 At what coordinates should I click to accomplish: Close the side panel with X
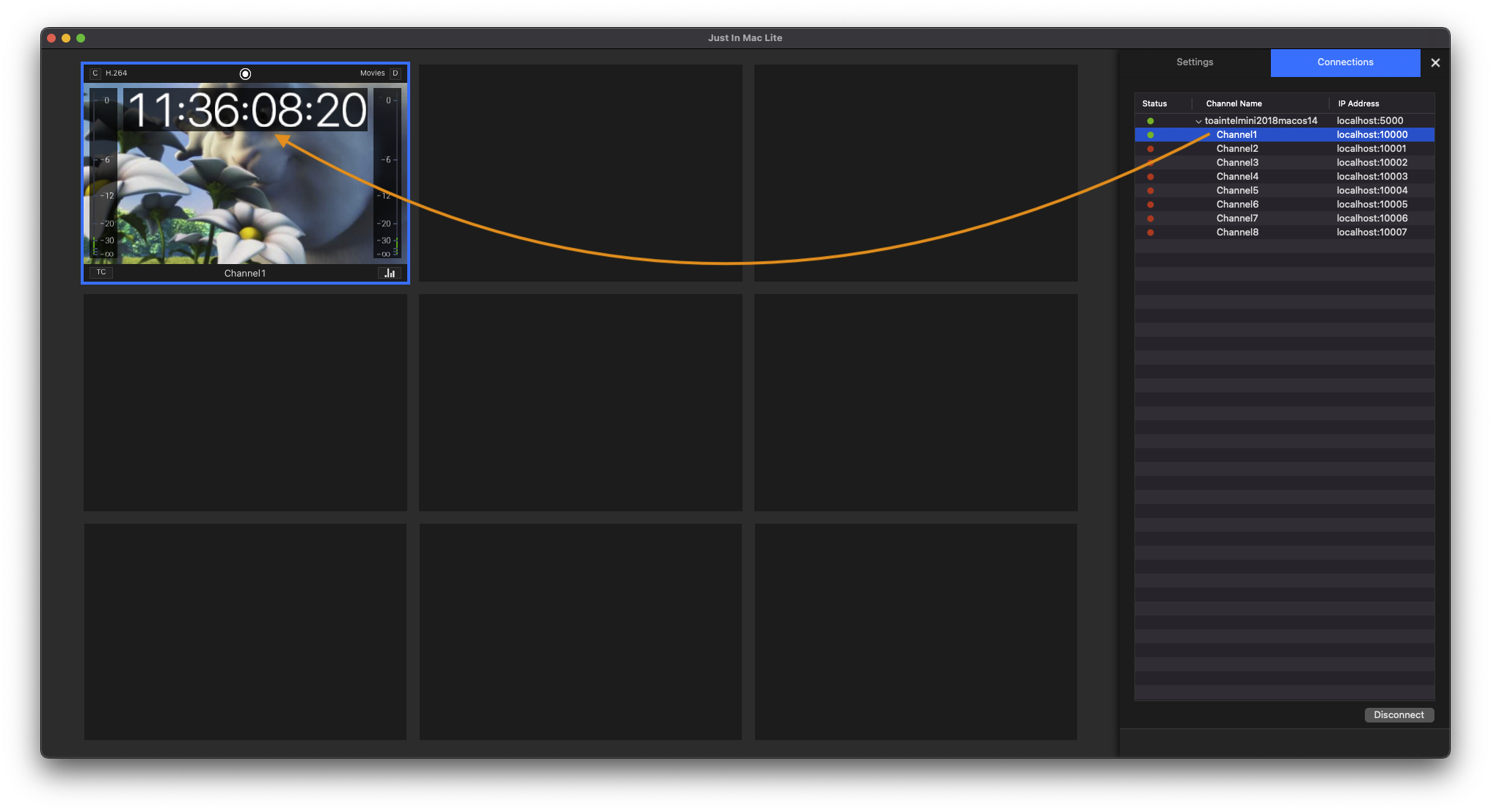point(1435,63)
